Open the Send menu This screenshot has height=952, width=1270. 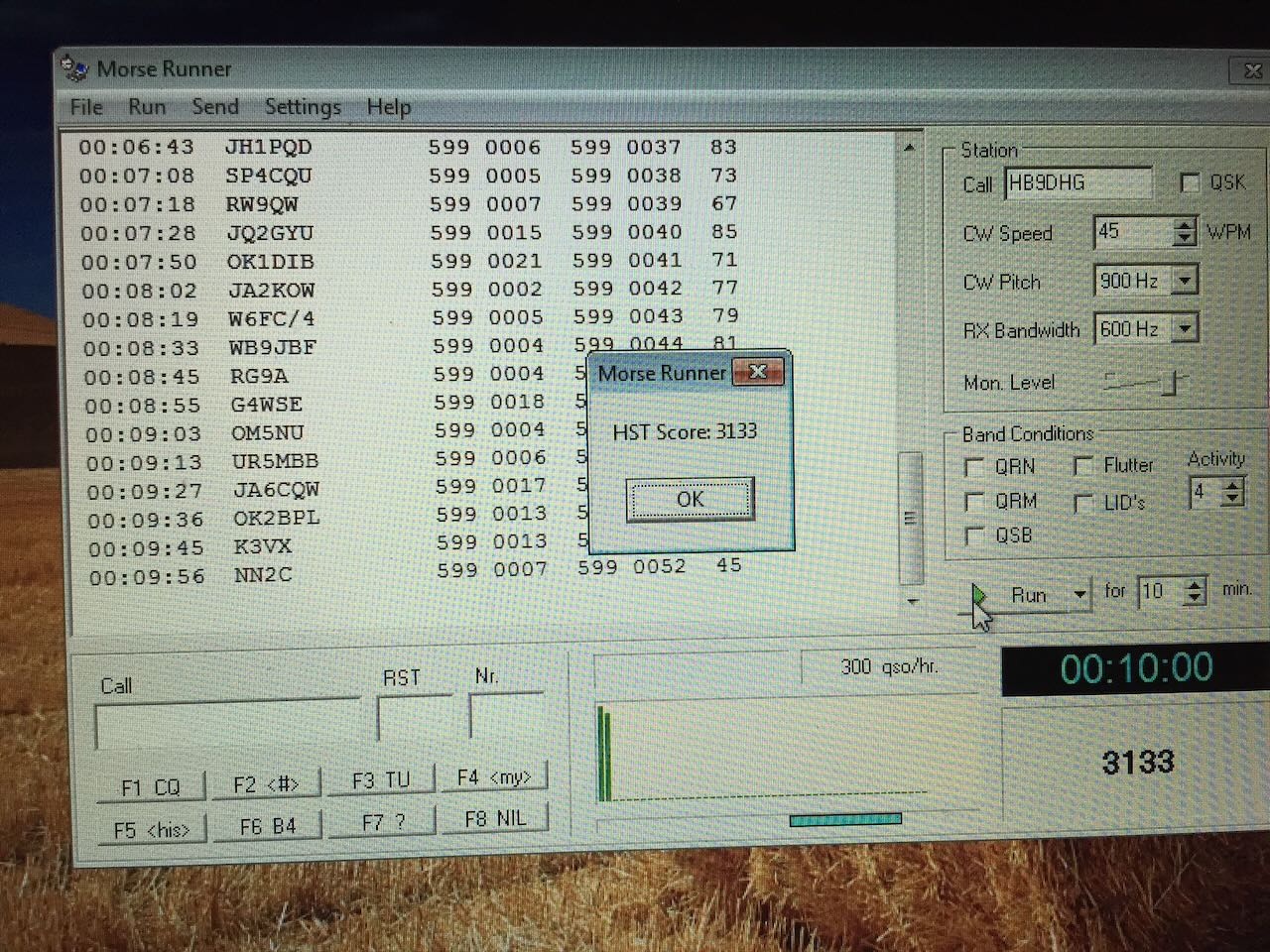tap(215, 107)
